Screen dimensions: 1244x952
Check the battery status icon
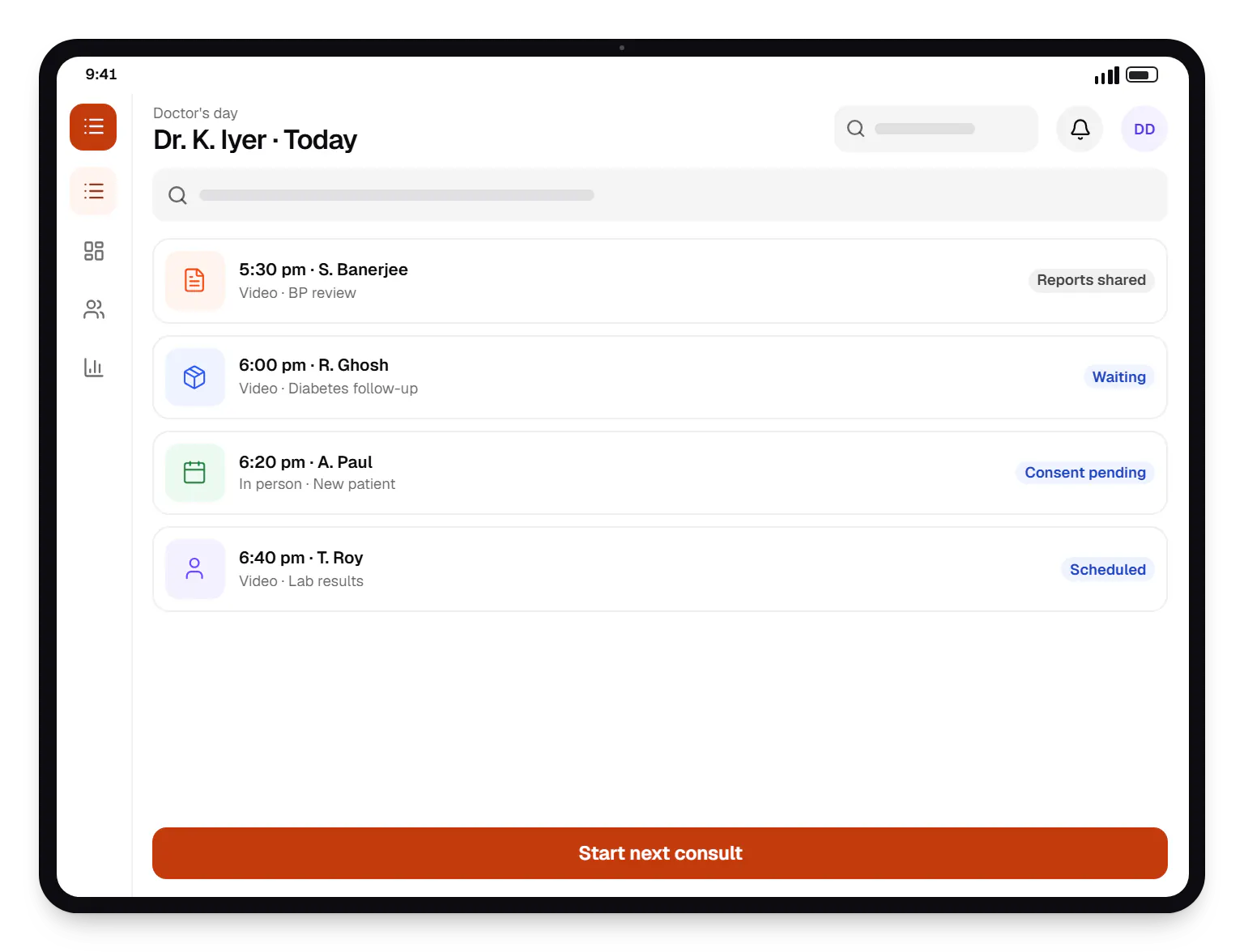1142,75
